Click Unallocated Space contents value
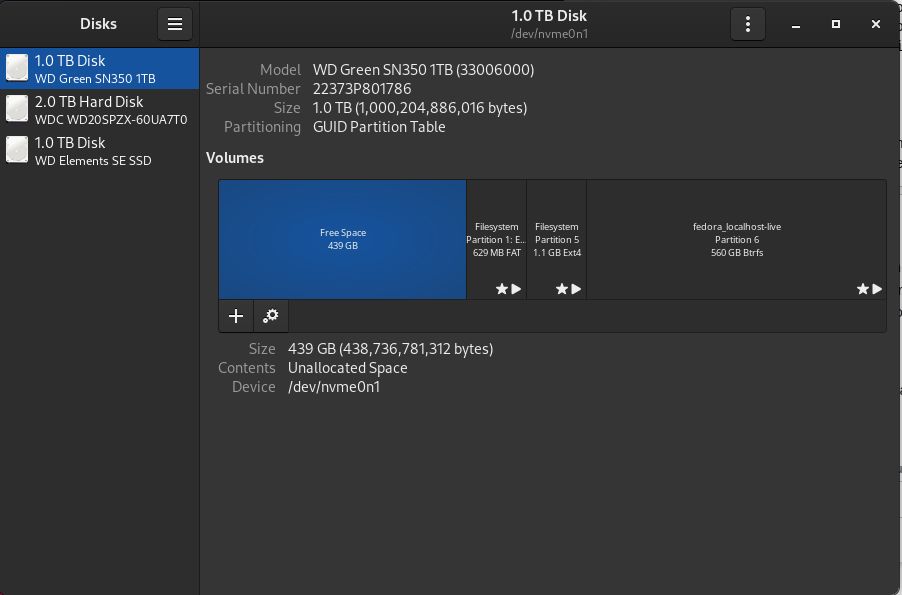 [x=347, y=368]
